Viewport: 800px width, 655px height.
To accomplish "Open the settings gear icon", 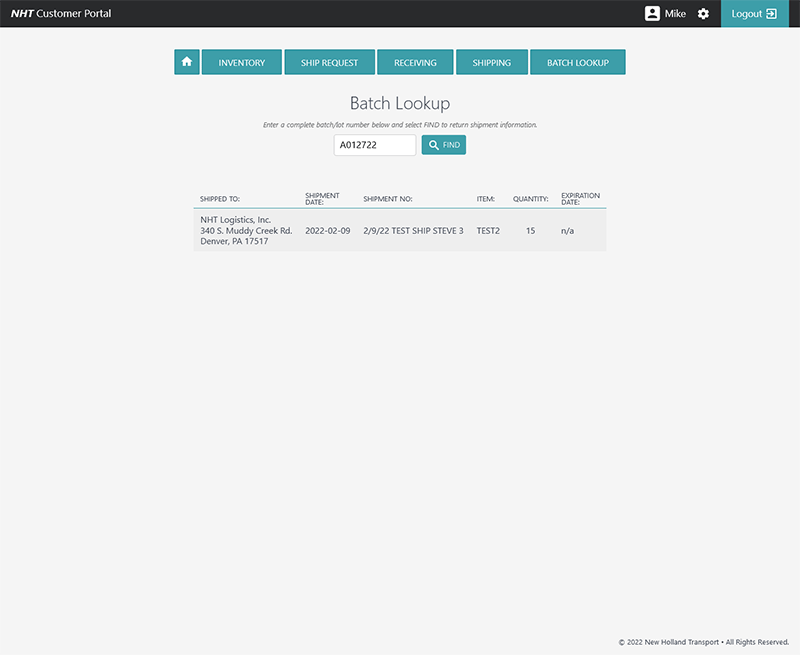I will [703, 14].
